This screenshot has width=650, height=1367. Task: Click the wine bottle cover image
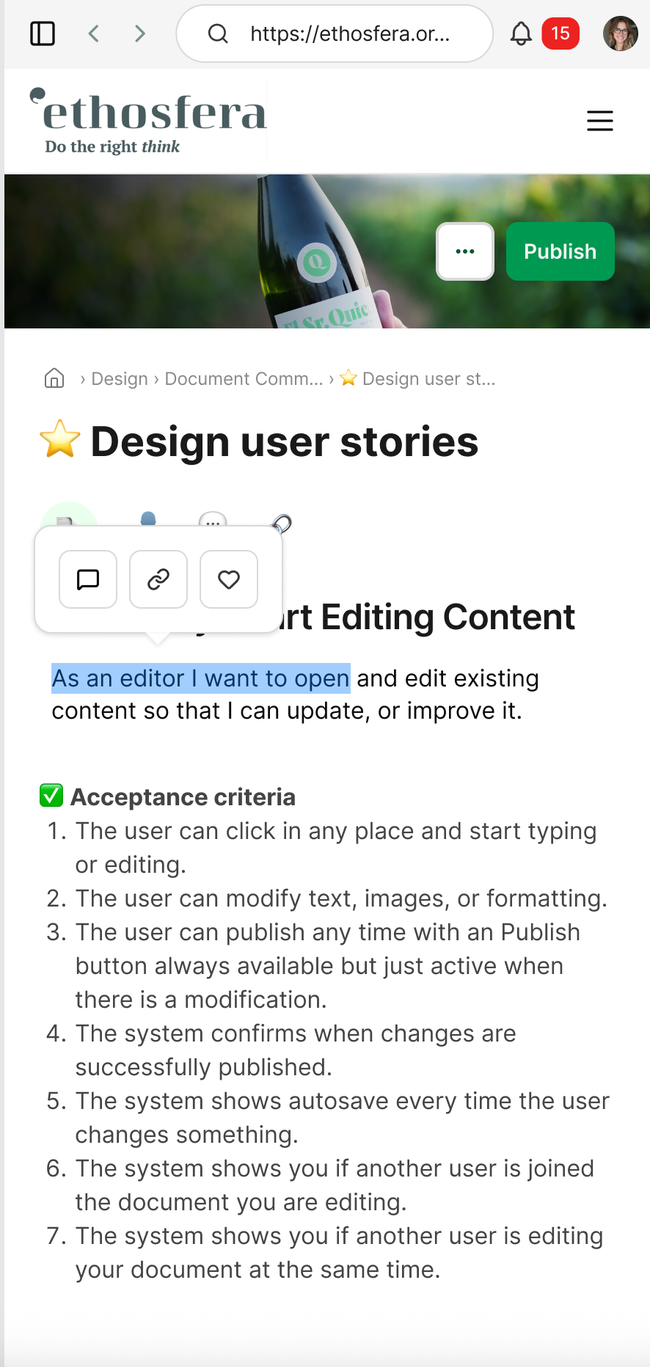tap(327, 251)
